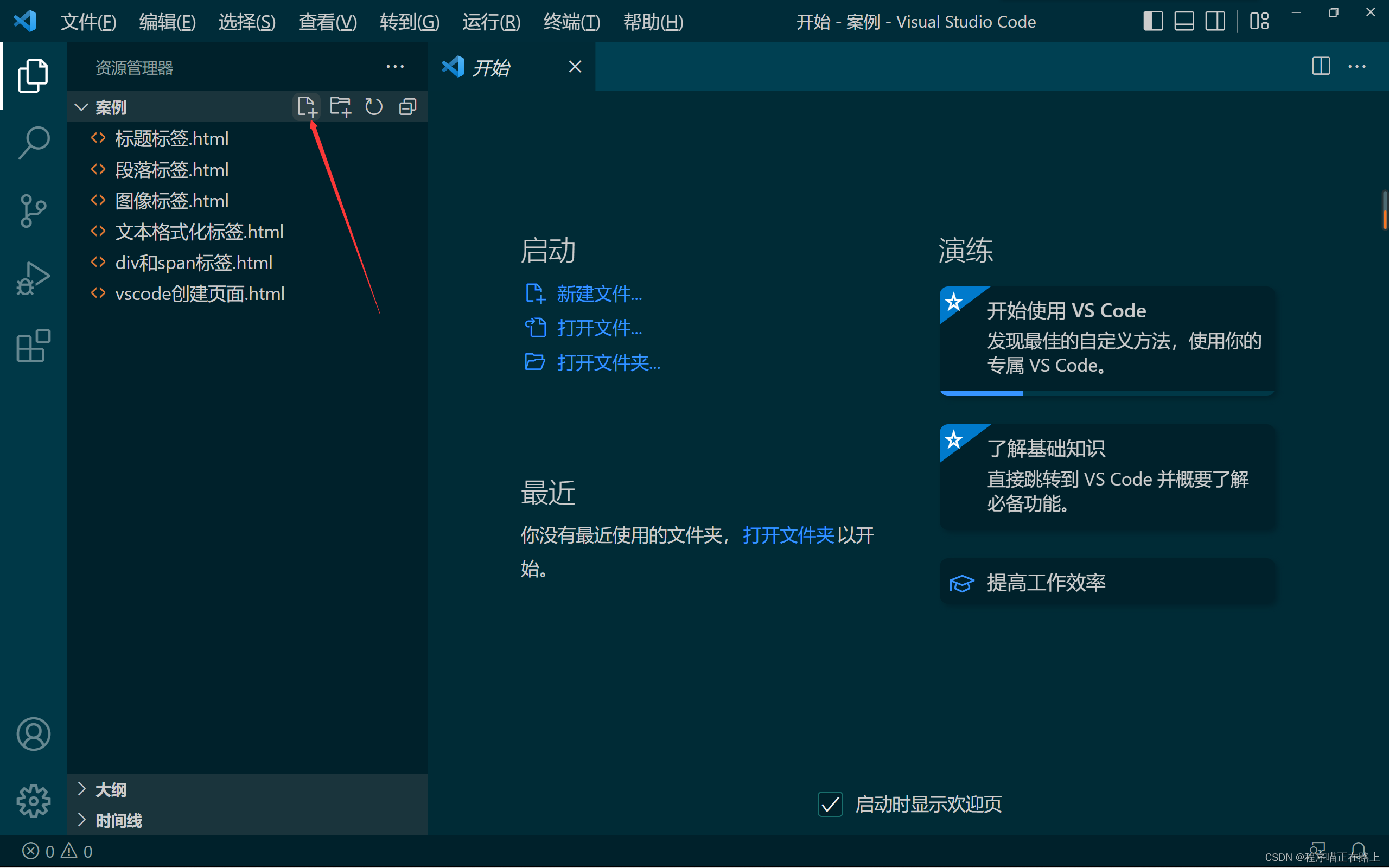Click the New File icon in explorer
1389x868 pixels.
tap(307, 107)
